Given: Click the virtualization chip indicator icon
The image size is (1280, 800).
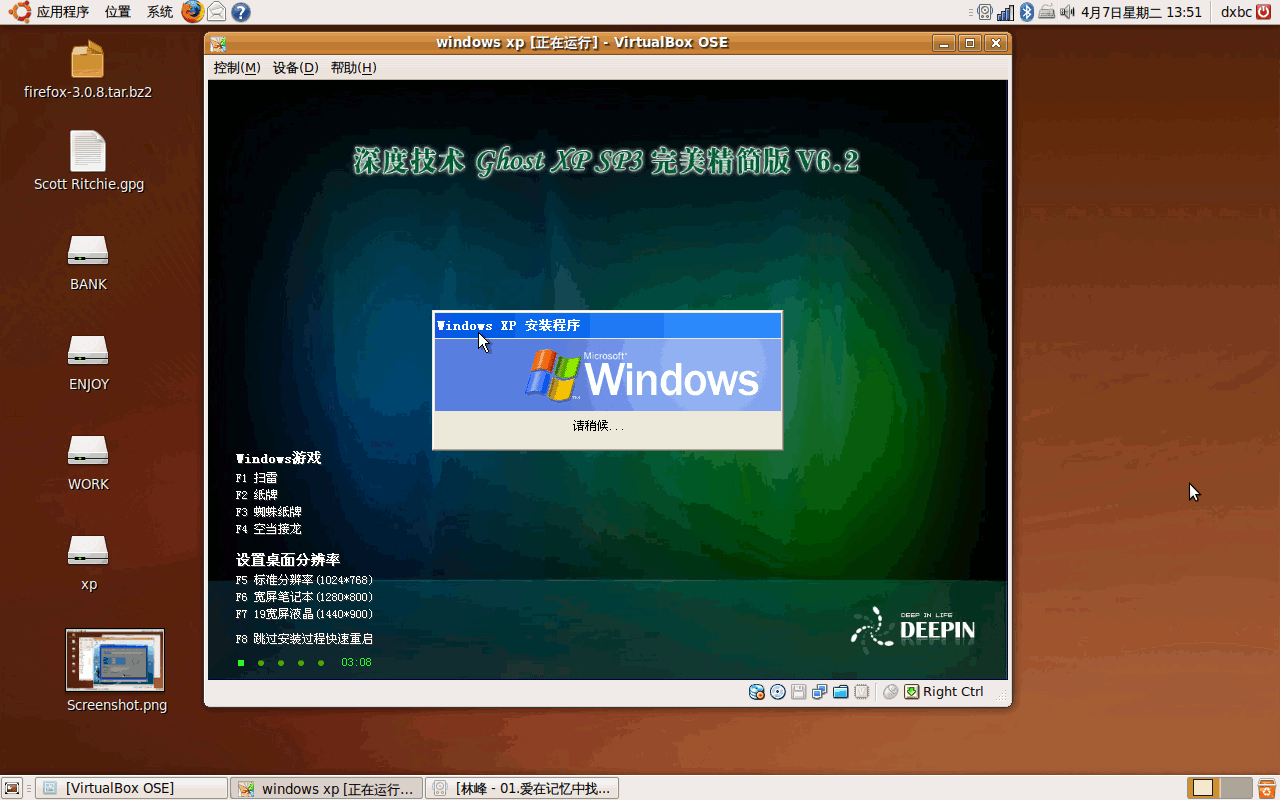Looking at the screenshot, I should tap(861, 692).
